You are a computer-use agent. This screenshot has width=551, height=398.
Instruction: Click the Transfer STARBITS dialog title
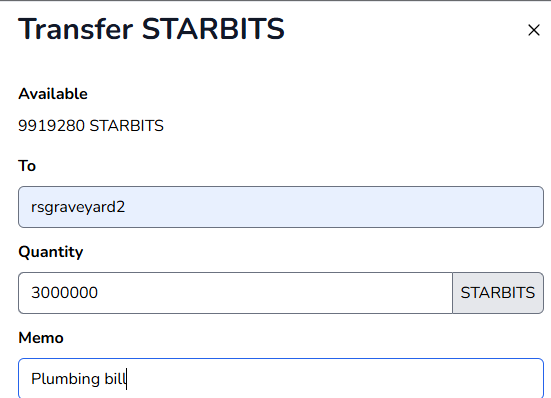click(x=151, y=29)
